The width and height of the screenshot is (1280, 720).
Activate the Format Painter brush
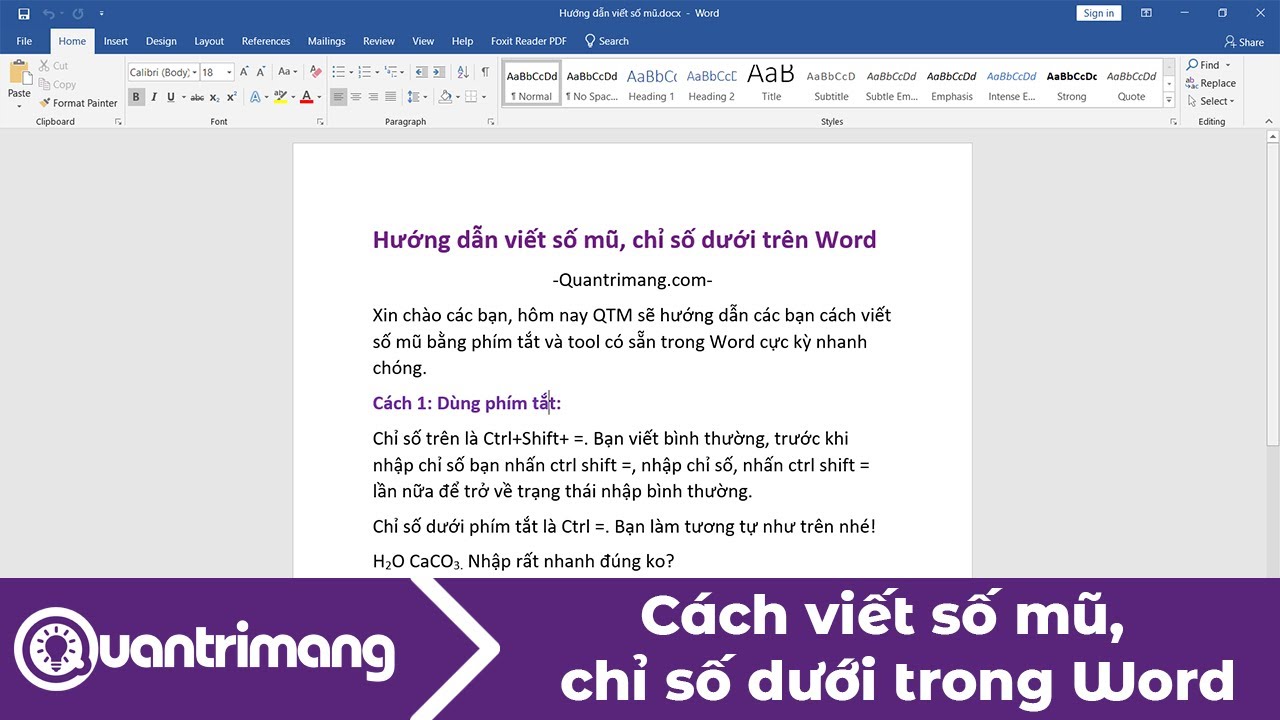click(x=45, y=103)
